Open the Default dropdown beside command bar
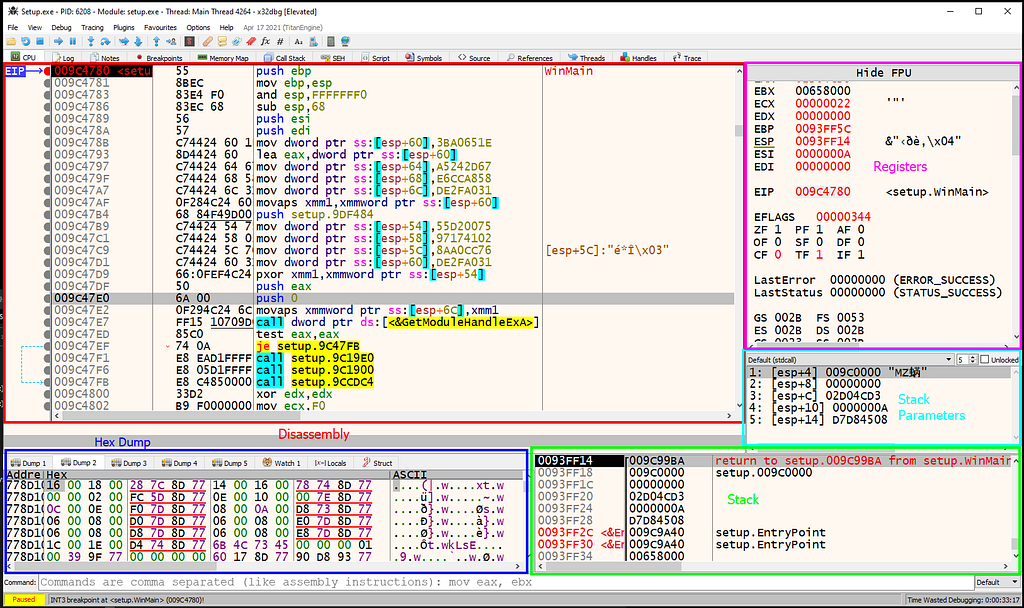Image resolution: width=1024 pixels, height=608 pixels. 997,582
